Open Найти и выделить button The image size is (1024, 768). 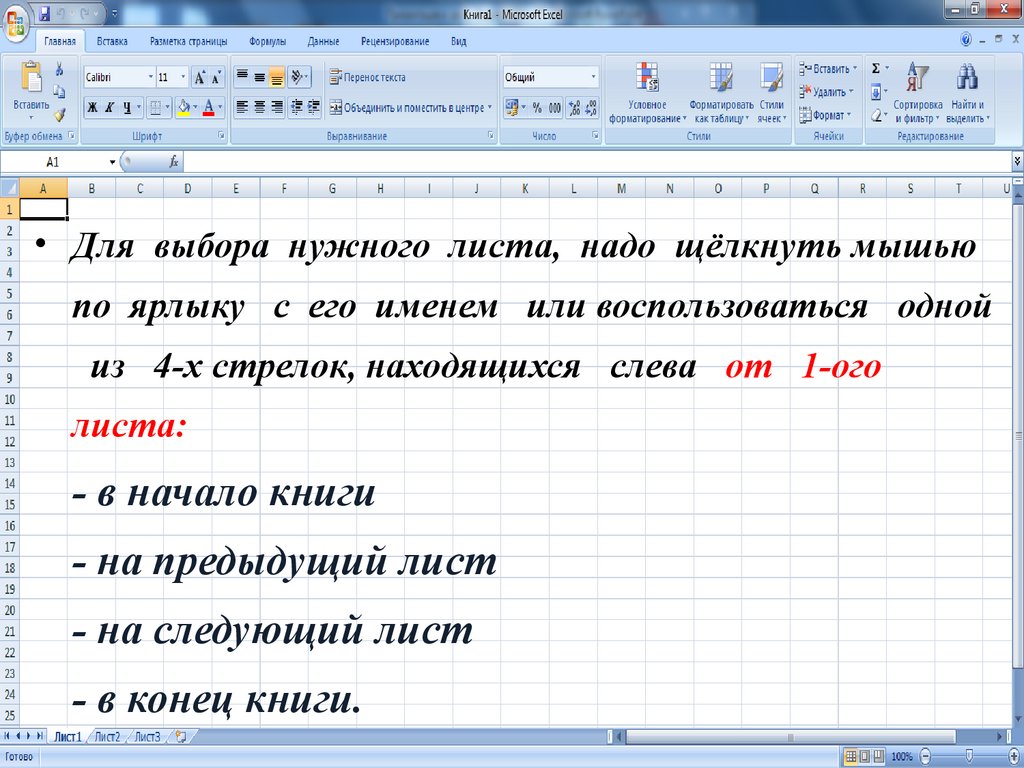(x=968, y=93)
